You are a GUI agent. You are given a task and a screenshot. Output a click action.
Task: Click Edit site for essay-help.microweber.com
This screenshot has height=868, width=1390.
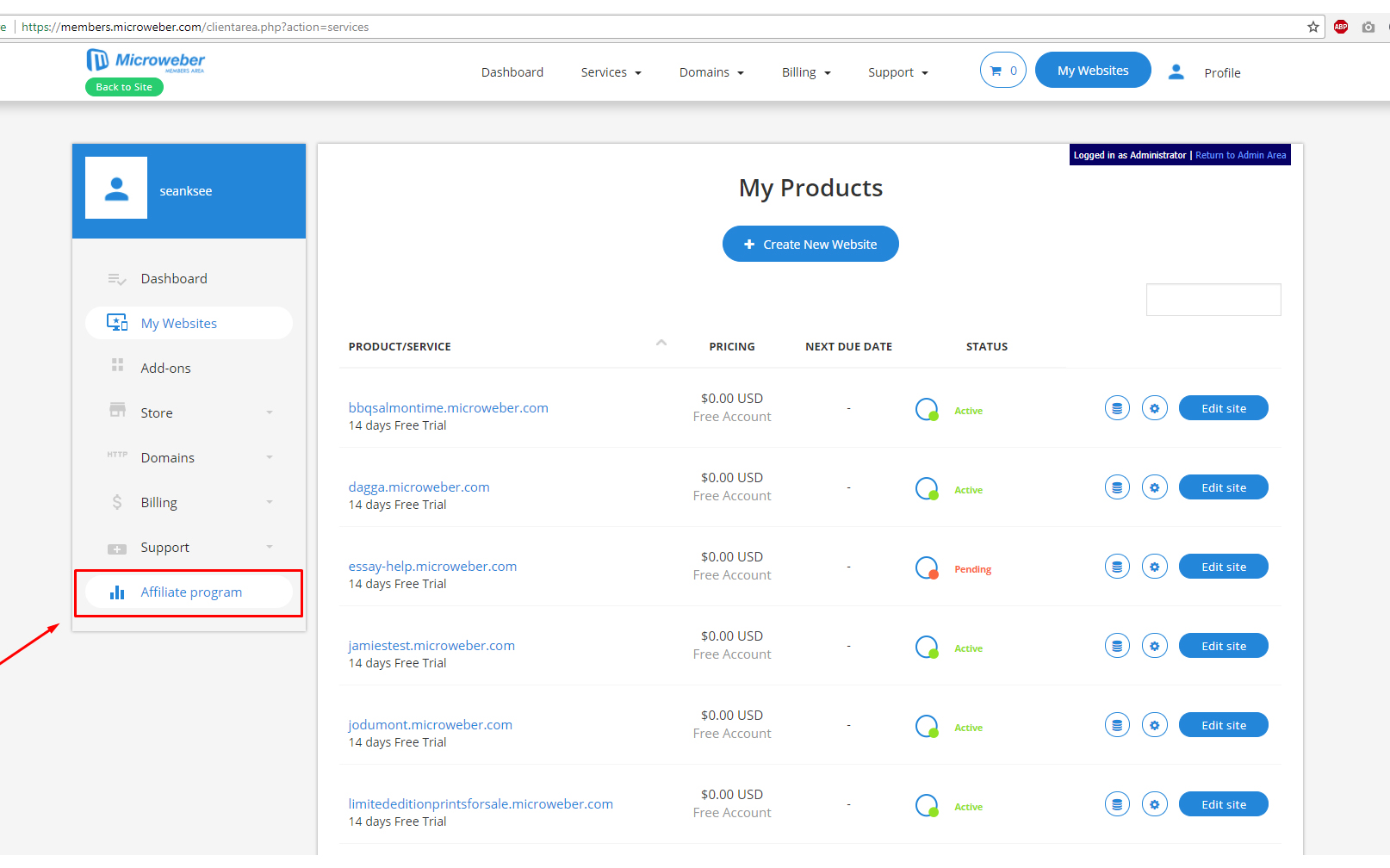click(1223, 567)
